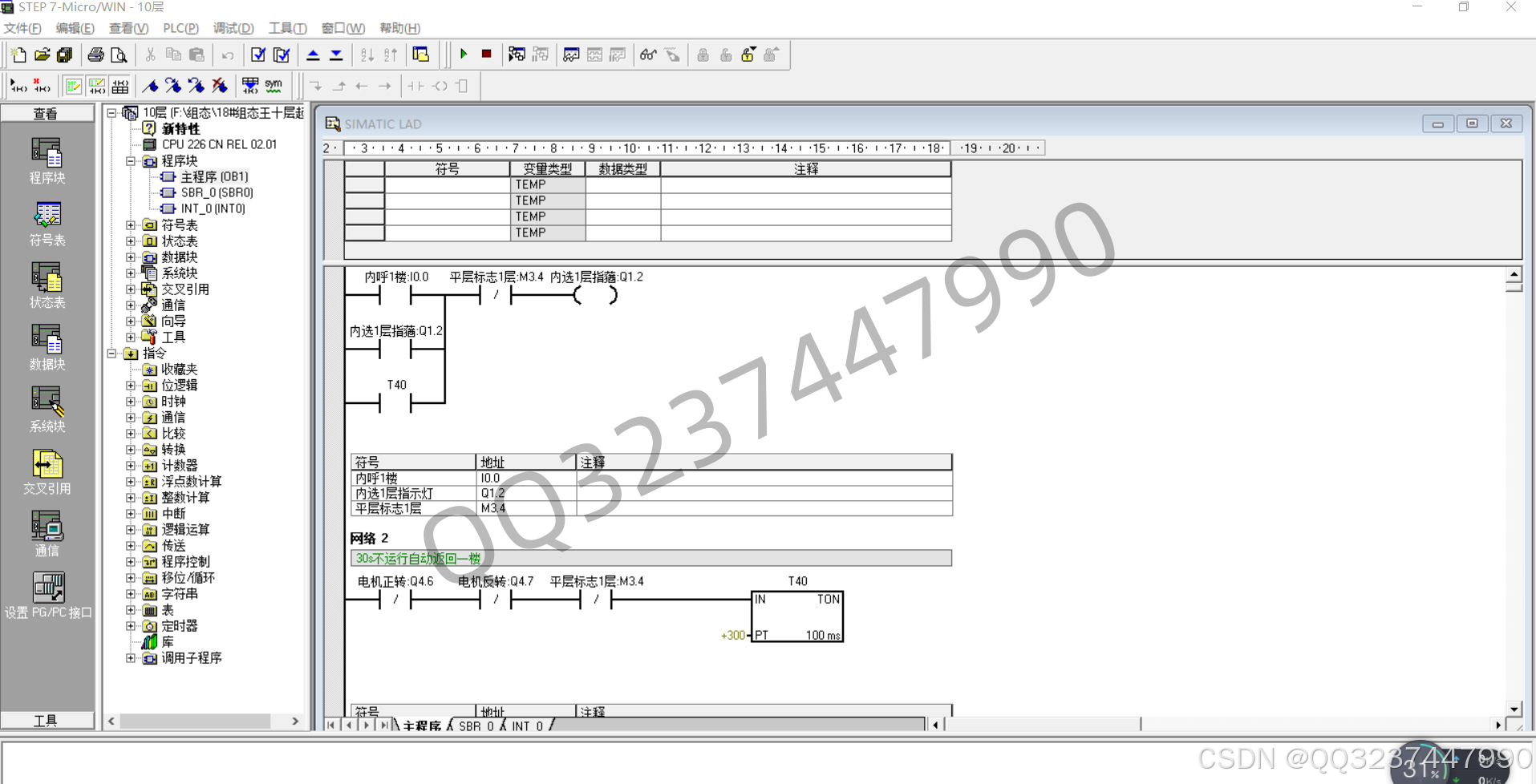
Task: Switch to the SBR_0 editor tab
Action: point(476,725)
